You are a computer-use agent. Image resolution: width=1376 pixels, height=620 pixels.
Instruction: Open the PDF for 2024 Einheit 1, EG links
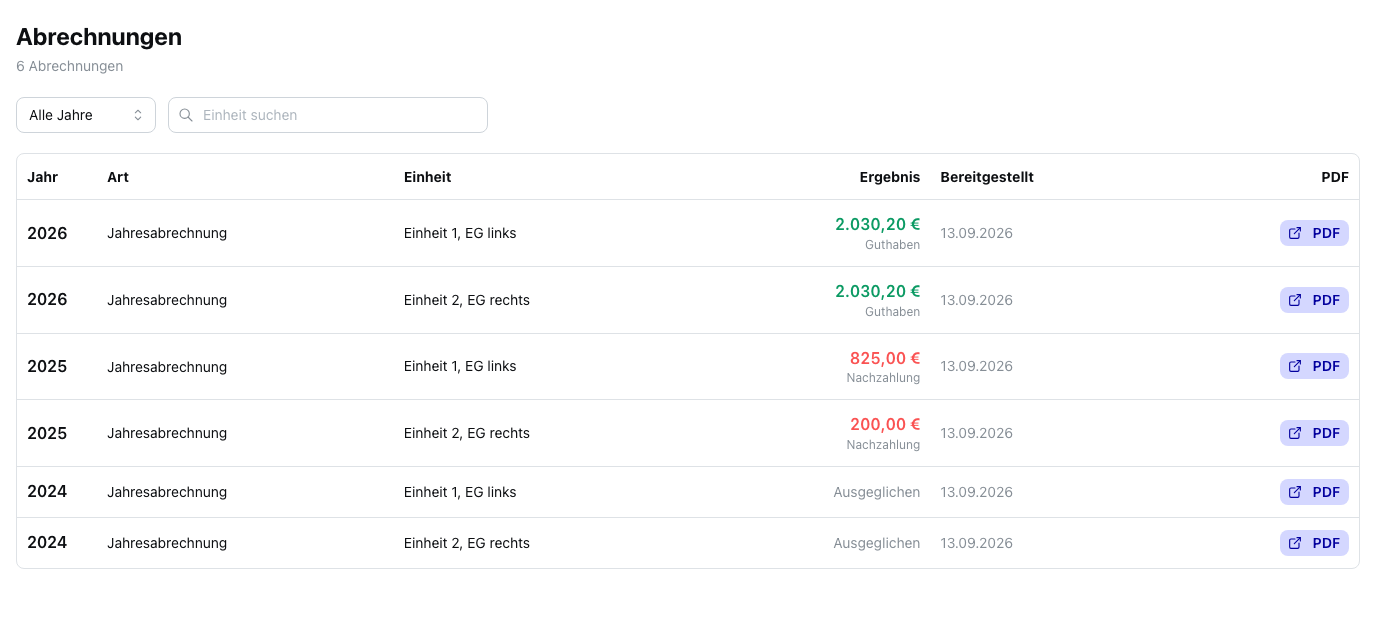[x=1314, y=492]
